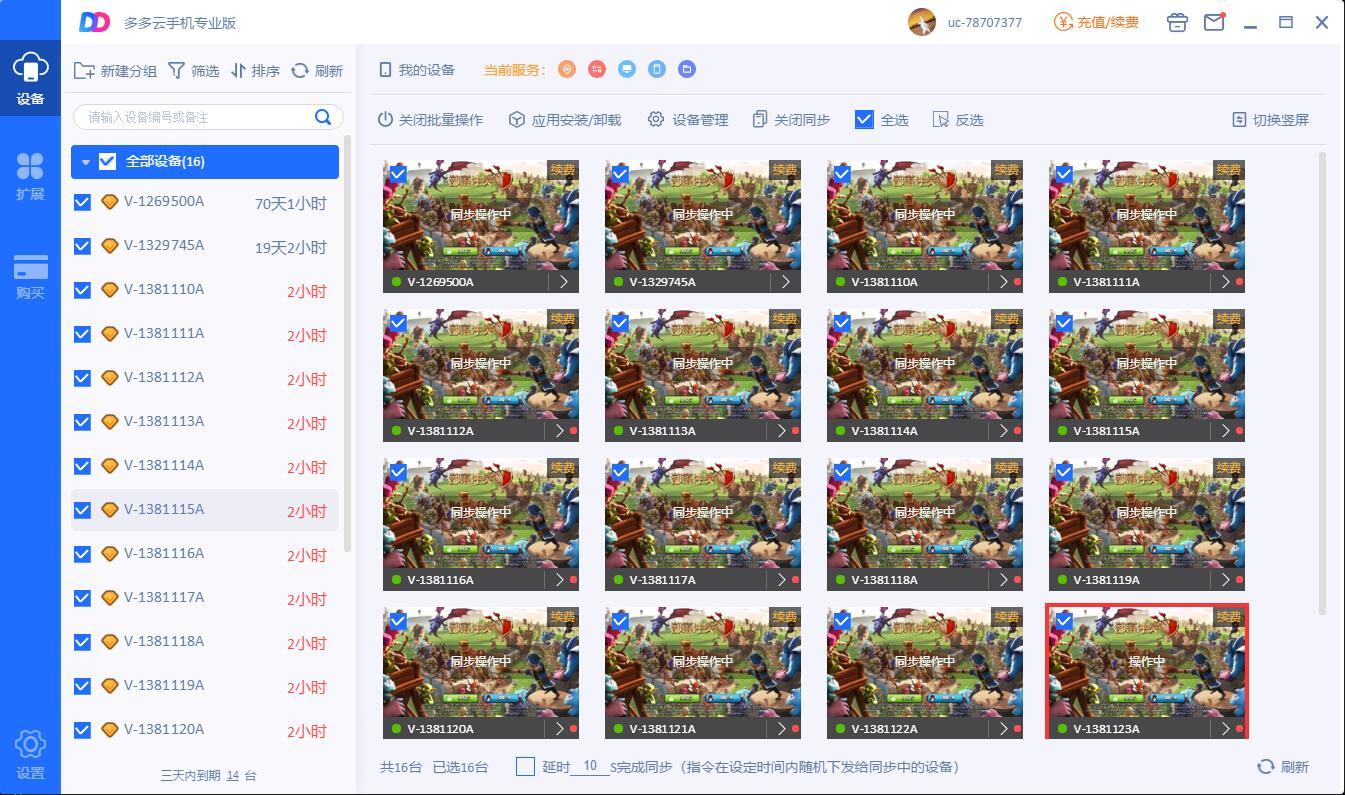The width and height of the screenshot is (1345, 795).
Task: Expand the arrow on V-1381110A thumbnail
Action: pyautogui.click(x=1003, y=282)
